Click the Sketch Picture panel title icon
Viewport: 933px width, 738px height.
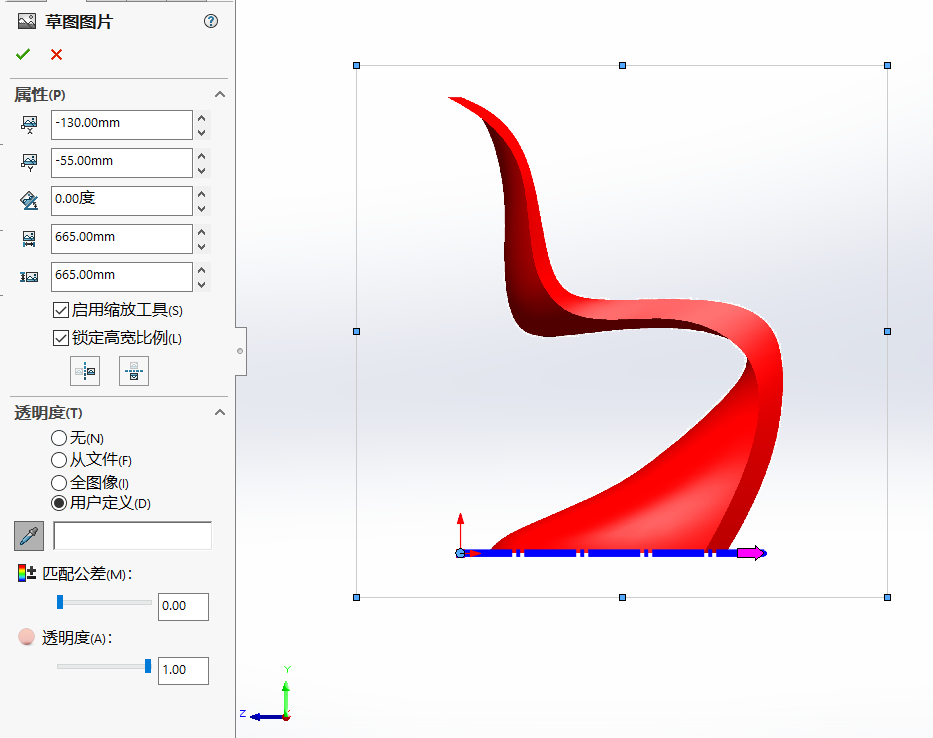tap(27, 22)
